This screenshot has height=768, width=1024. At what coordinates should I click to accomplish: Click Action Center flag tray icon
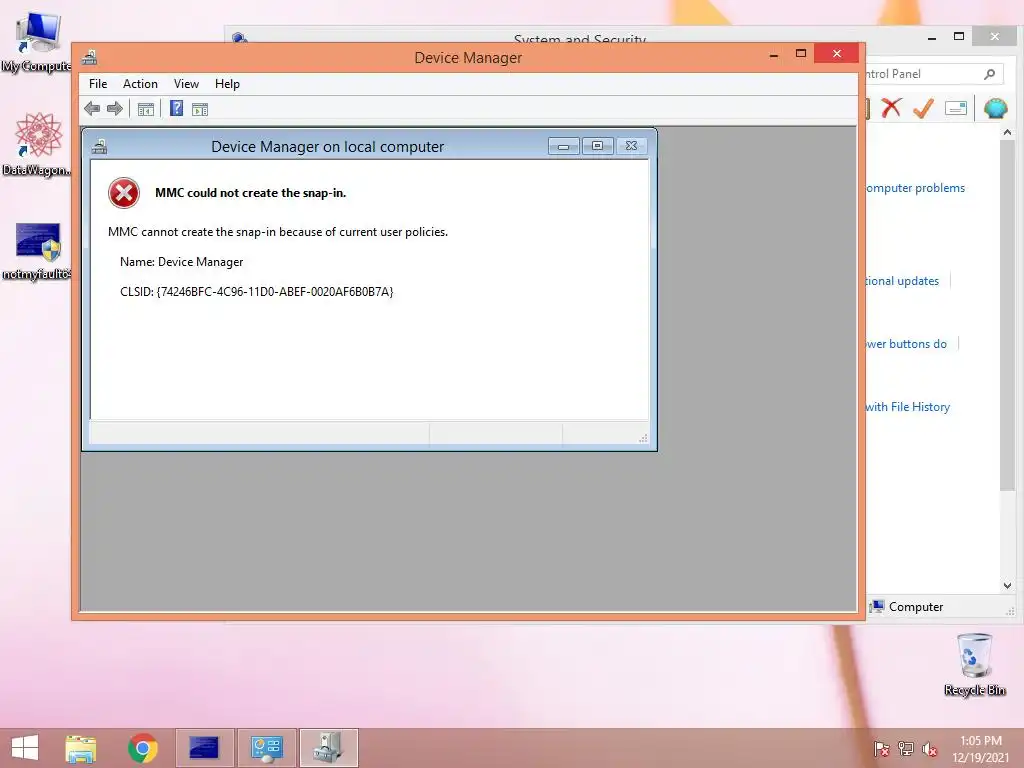point(881,749)
